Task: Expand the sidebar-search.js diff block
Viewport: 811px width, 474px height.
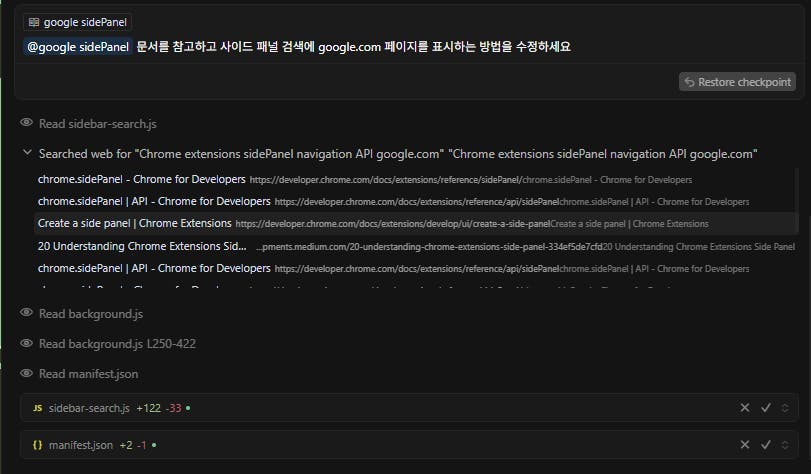Action: click(785, 408)
